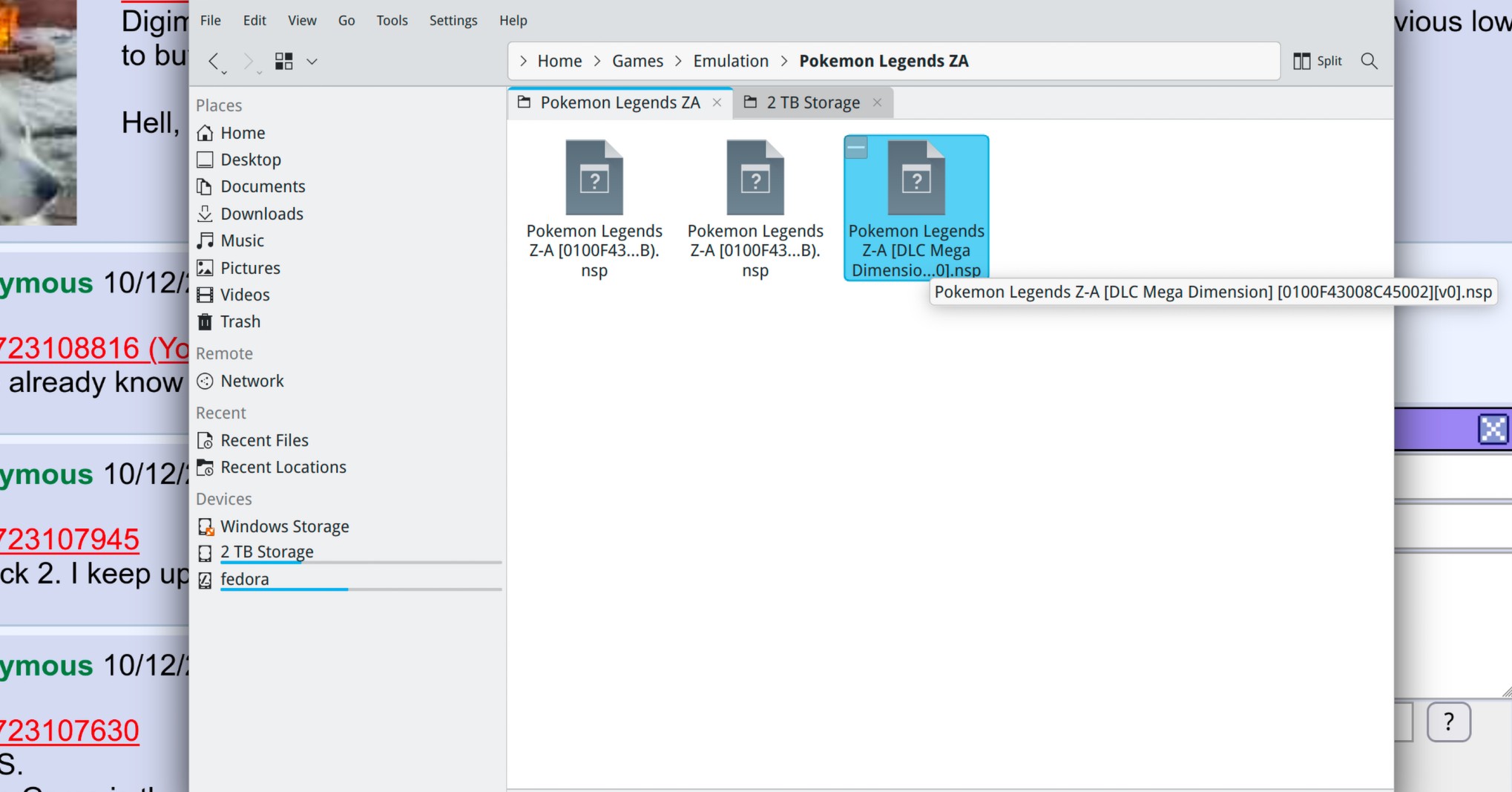Screen dimensions: 1512x792
Task: Toggle Split view
Action: [x=1318, y=61]
